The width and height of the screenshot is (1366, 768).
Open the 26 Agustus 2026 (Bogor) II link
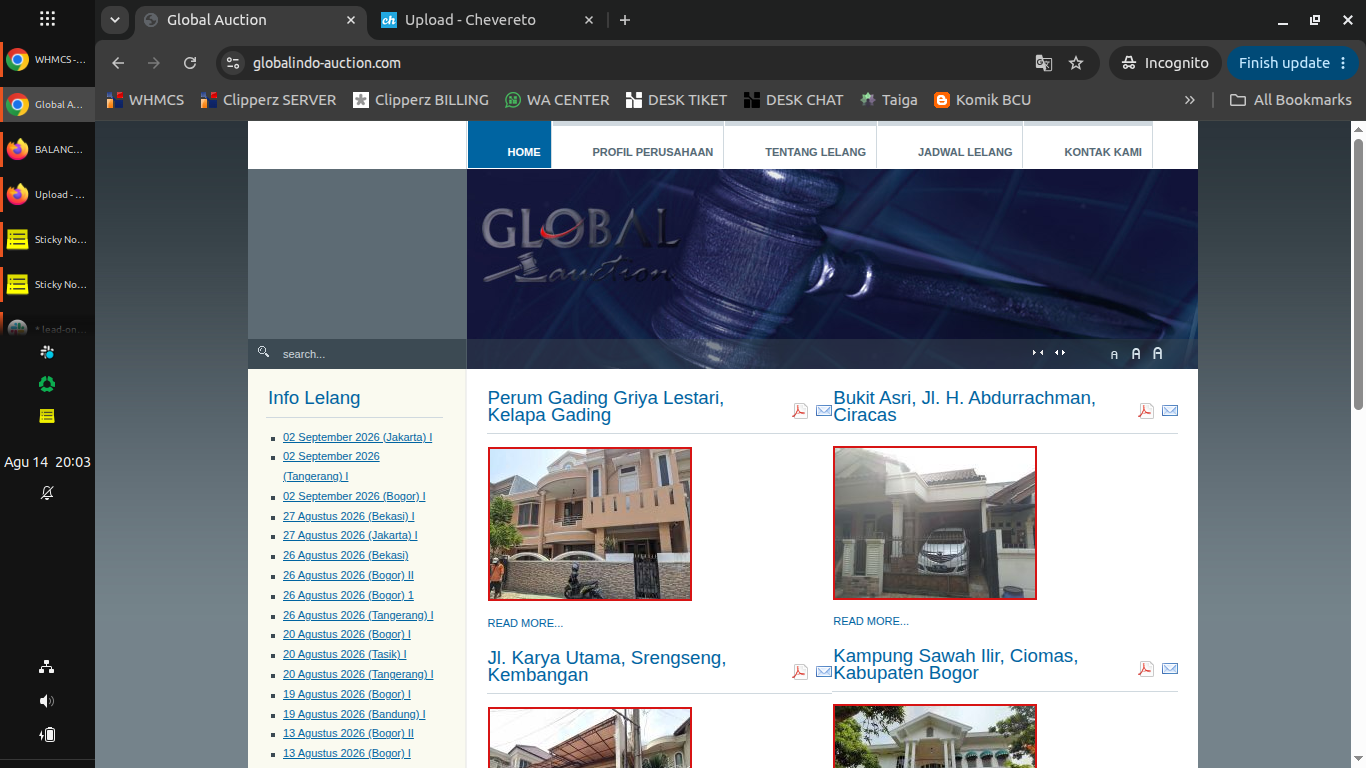(348, 575)
